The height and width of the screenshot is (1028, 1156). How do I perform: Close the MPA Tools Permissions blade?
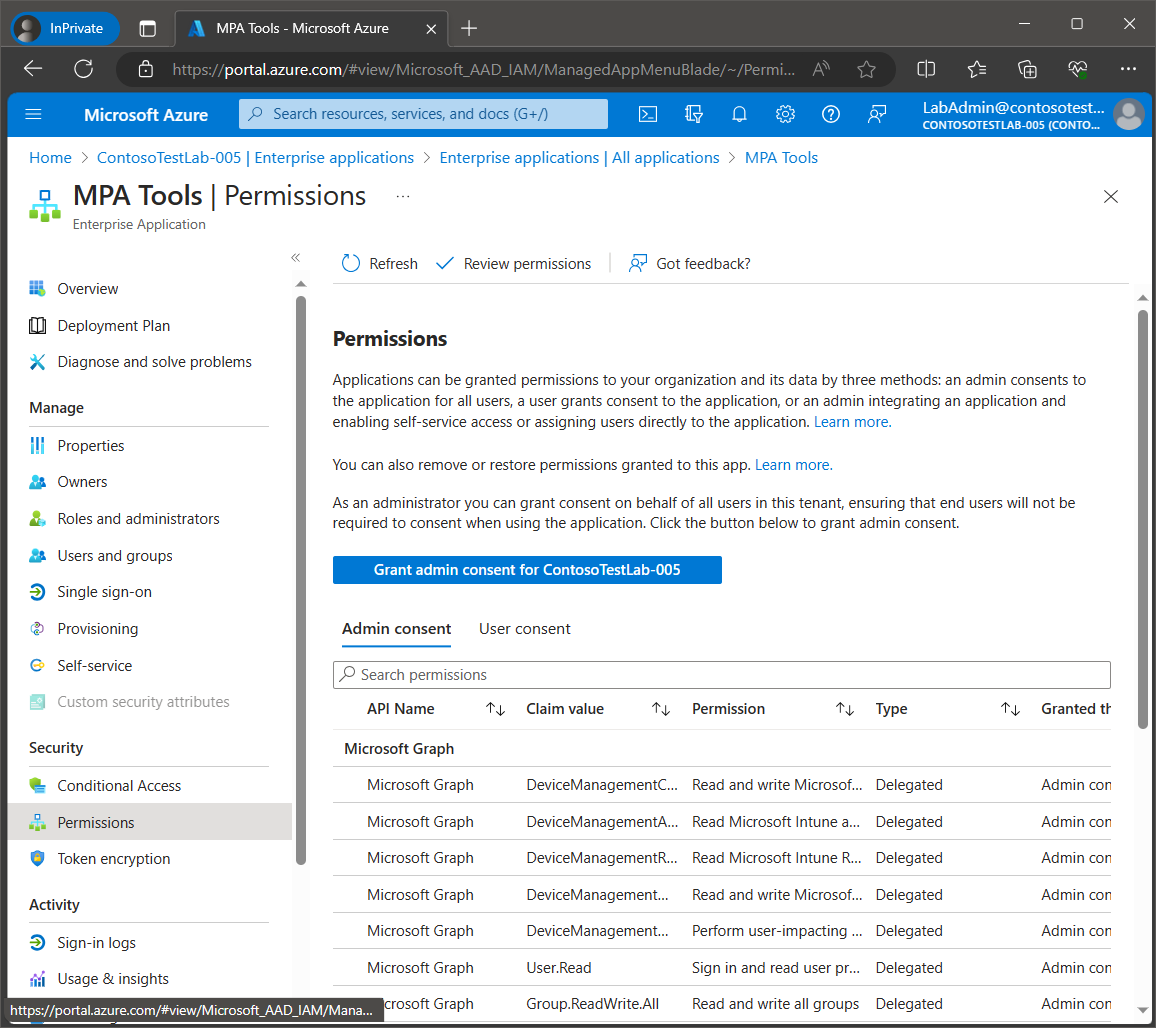point(1110,196)
